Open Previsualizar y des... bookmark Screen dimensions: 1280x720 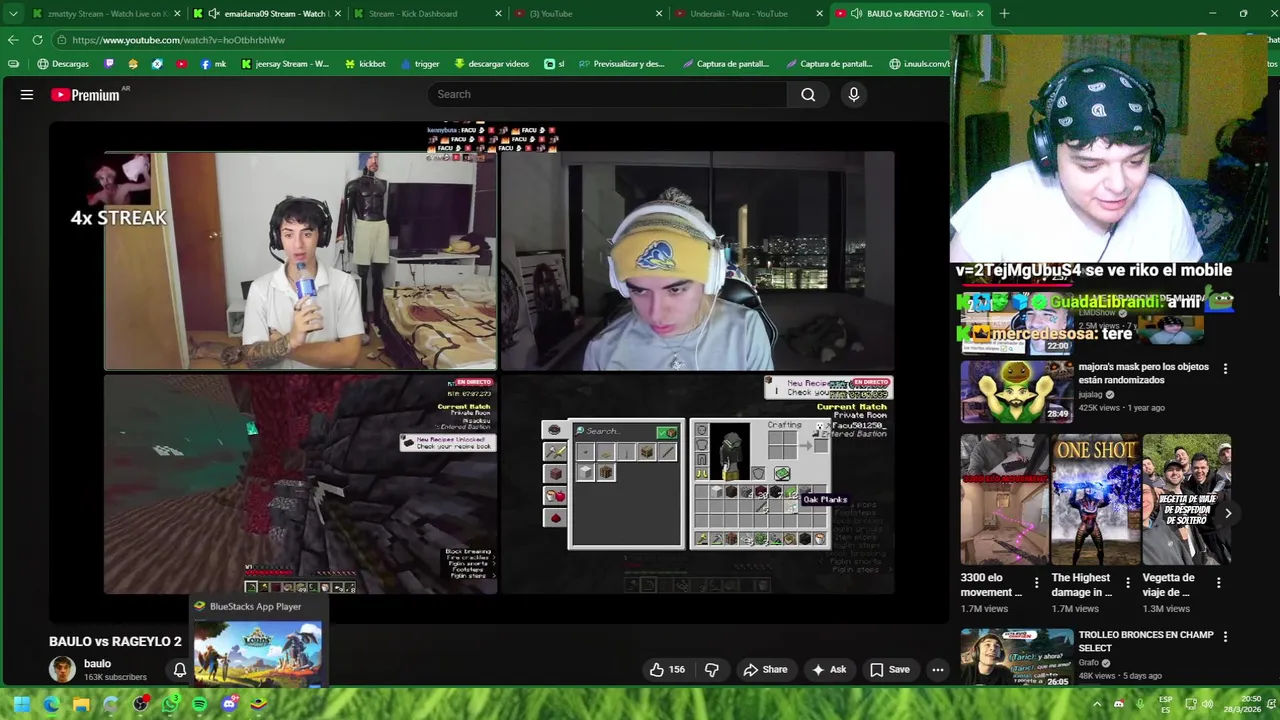[621, 64]
